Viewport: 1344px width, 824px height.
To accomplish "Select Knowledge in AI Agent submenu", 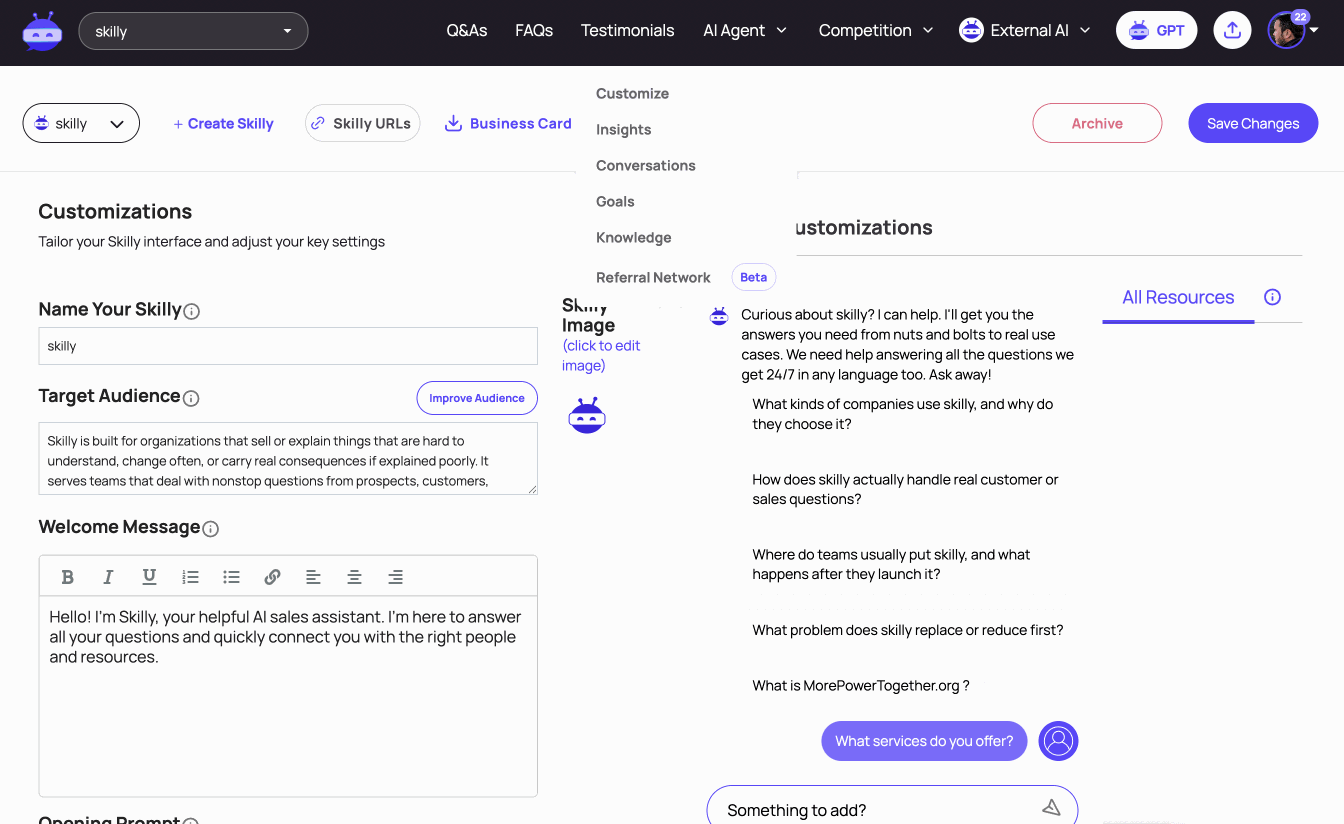I will (x=633, y=237).
